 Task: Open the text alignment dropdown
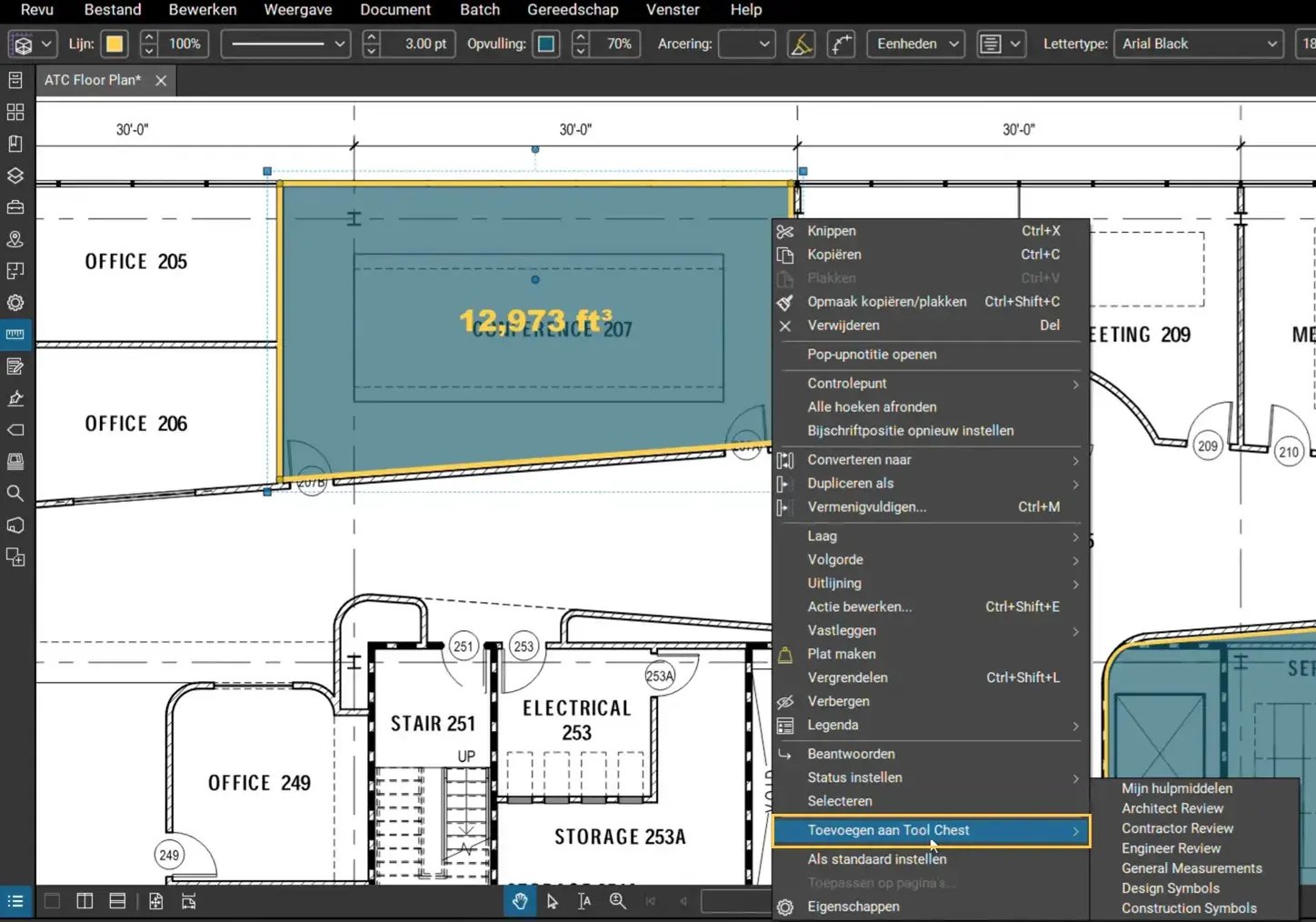tap(1001, 44)
